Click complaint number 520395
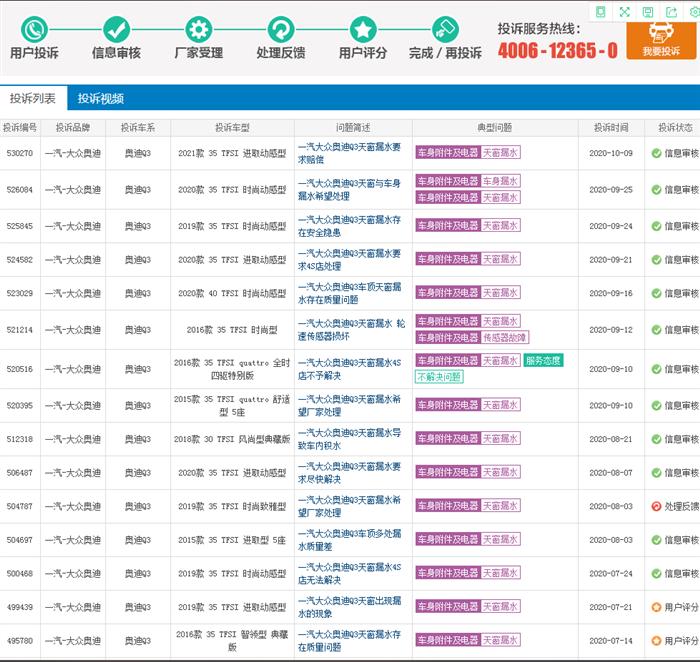 point(20,406)
